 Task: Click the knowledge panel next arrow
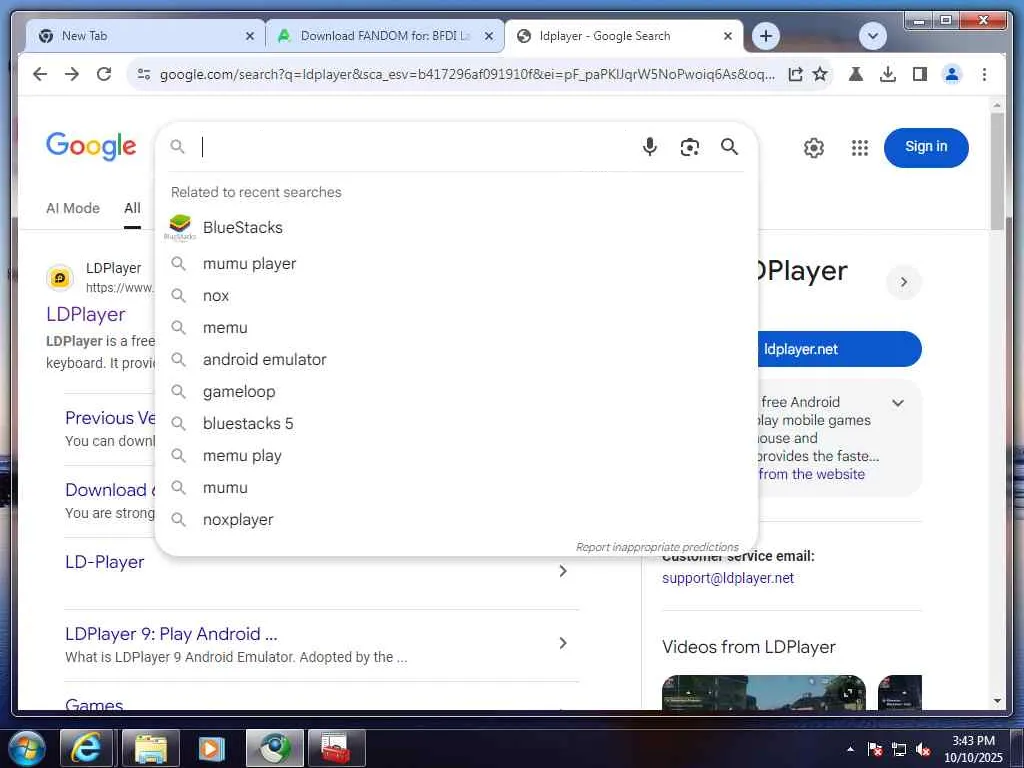(904, 282)
